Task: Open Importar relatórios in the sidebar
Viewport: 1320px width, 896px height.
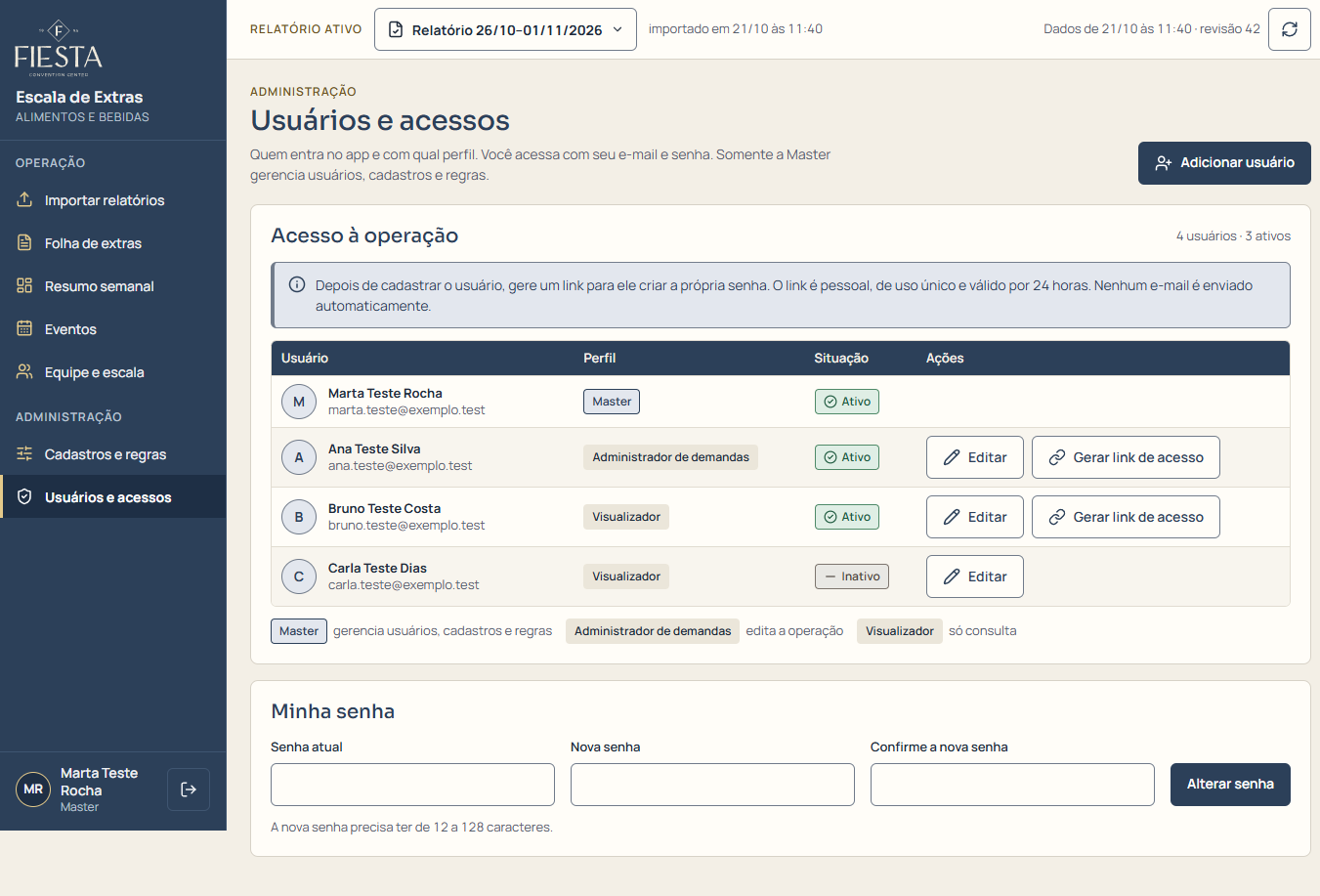Action: (x=113, y=200)
